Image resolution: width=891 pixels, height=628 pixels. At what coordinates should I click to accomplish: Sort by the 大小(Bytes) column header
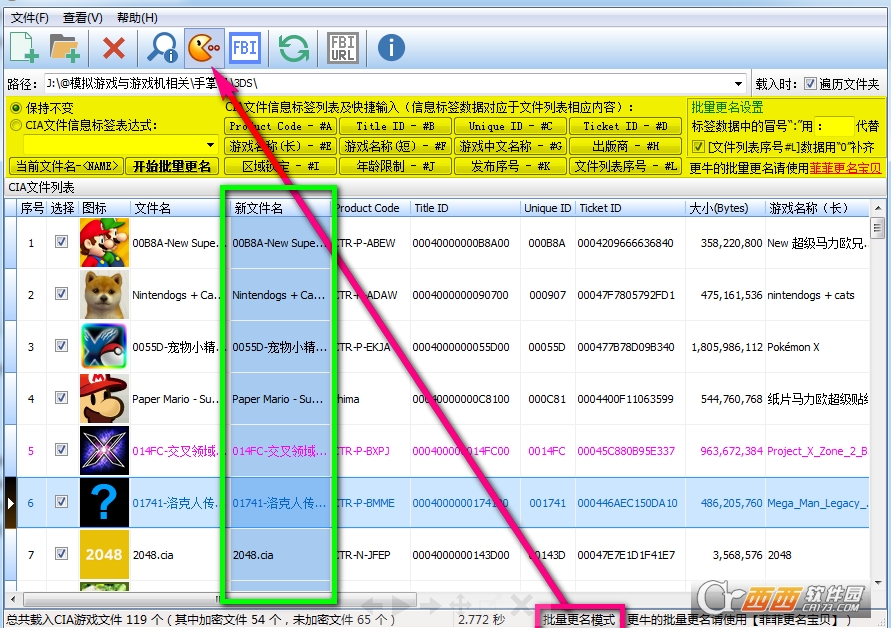(725, 208)
